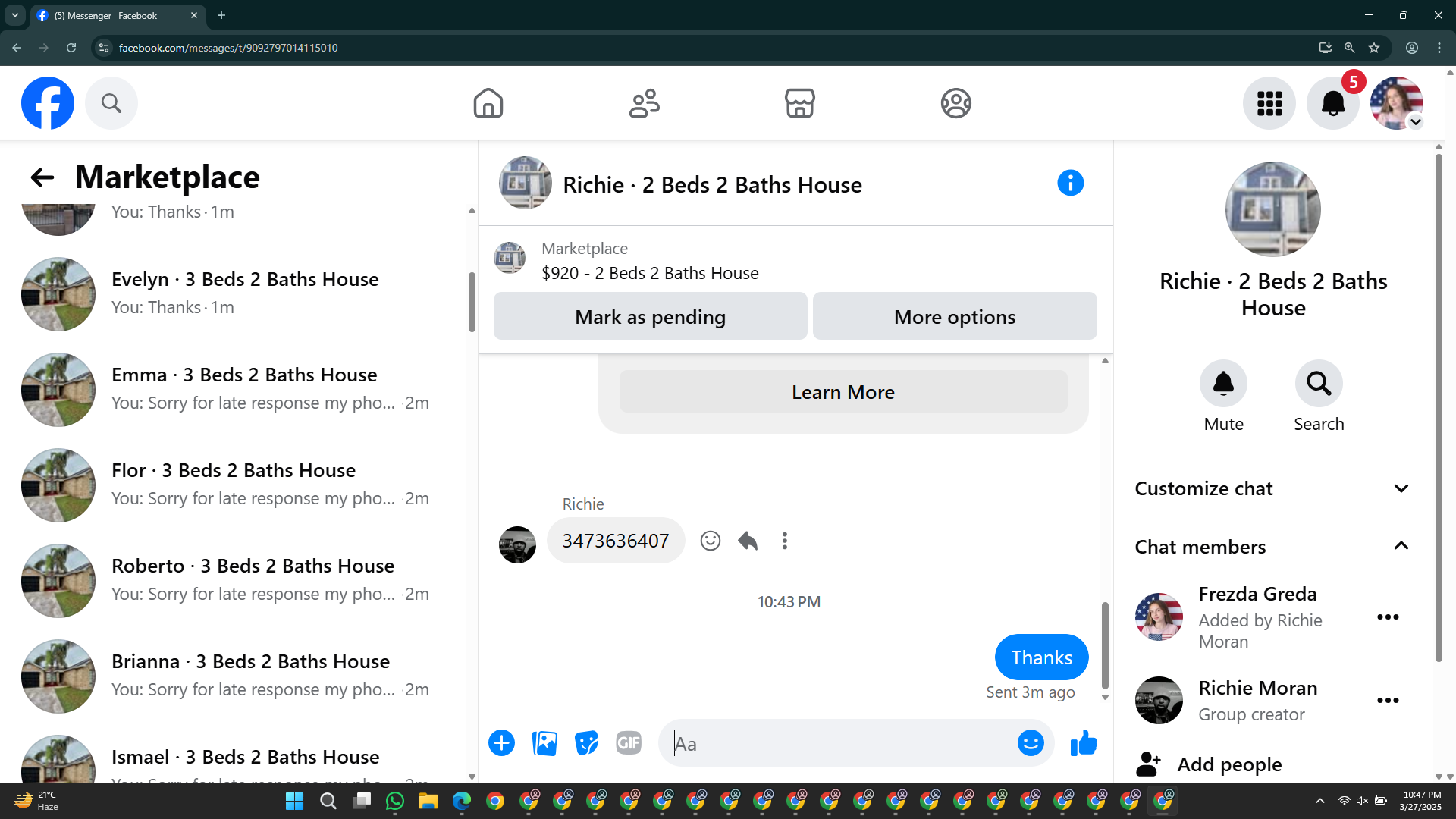
Task: Open the $920 - 2 Beds 2 Baths listing
Action: click(x=650, y=273)
